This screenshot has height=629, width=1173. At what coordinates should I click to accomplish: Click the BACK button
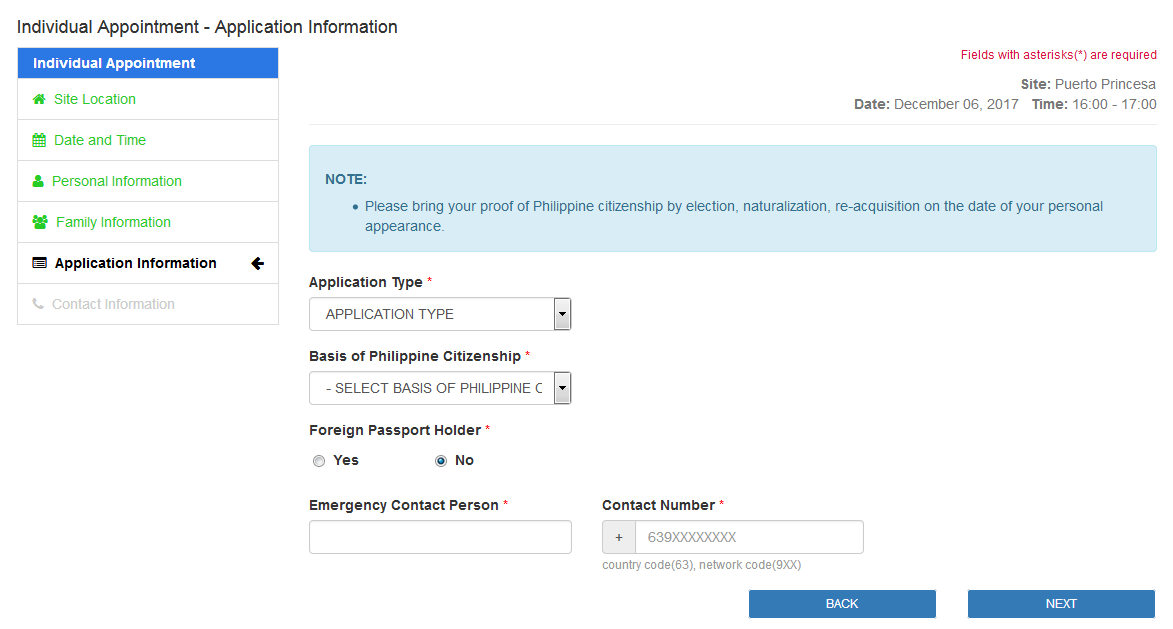click(x=842, y=603)
